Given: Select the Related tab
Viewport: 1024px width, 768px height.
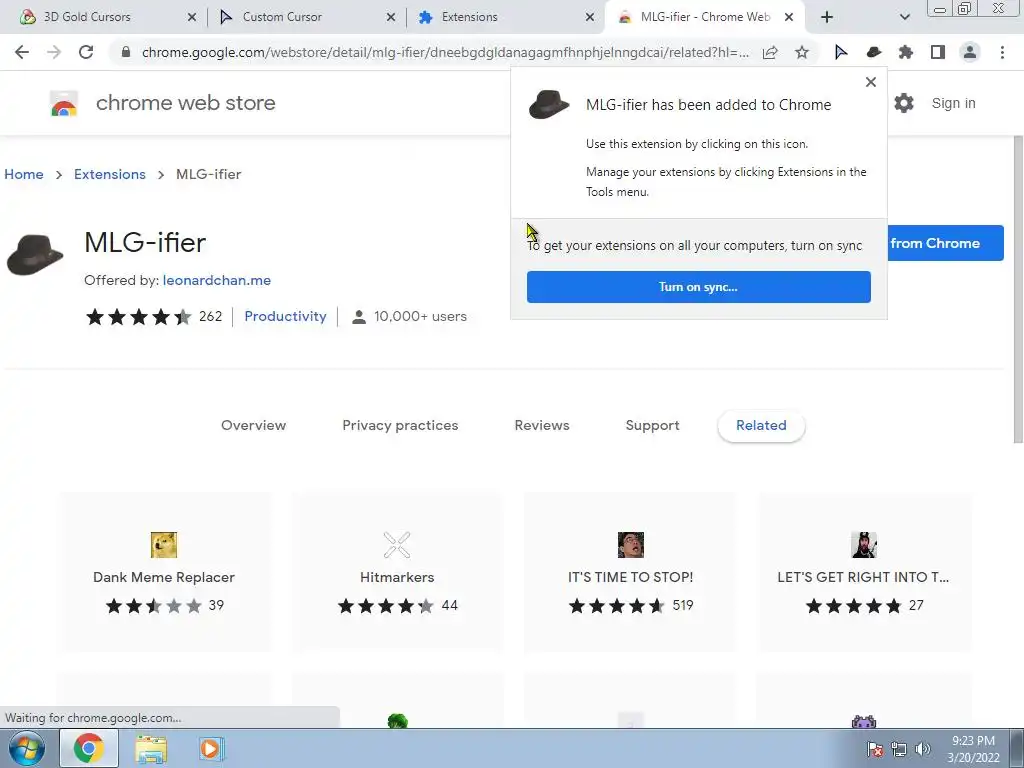Looking at the screenshot, I should point(761,426).
